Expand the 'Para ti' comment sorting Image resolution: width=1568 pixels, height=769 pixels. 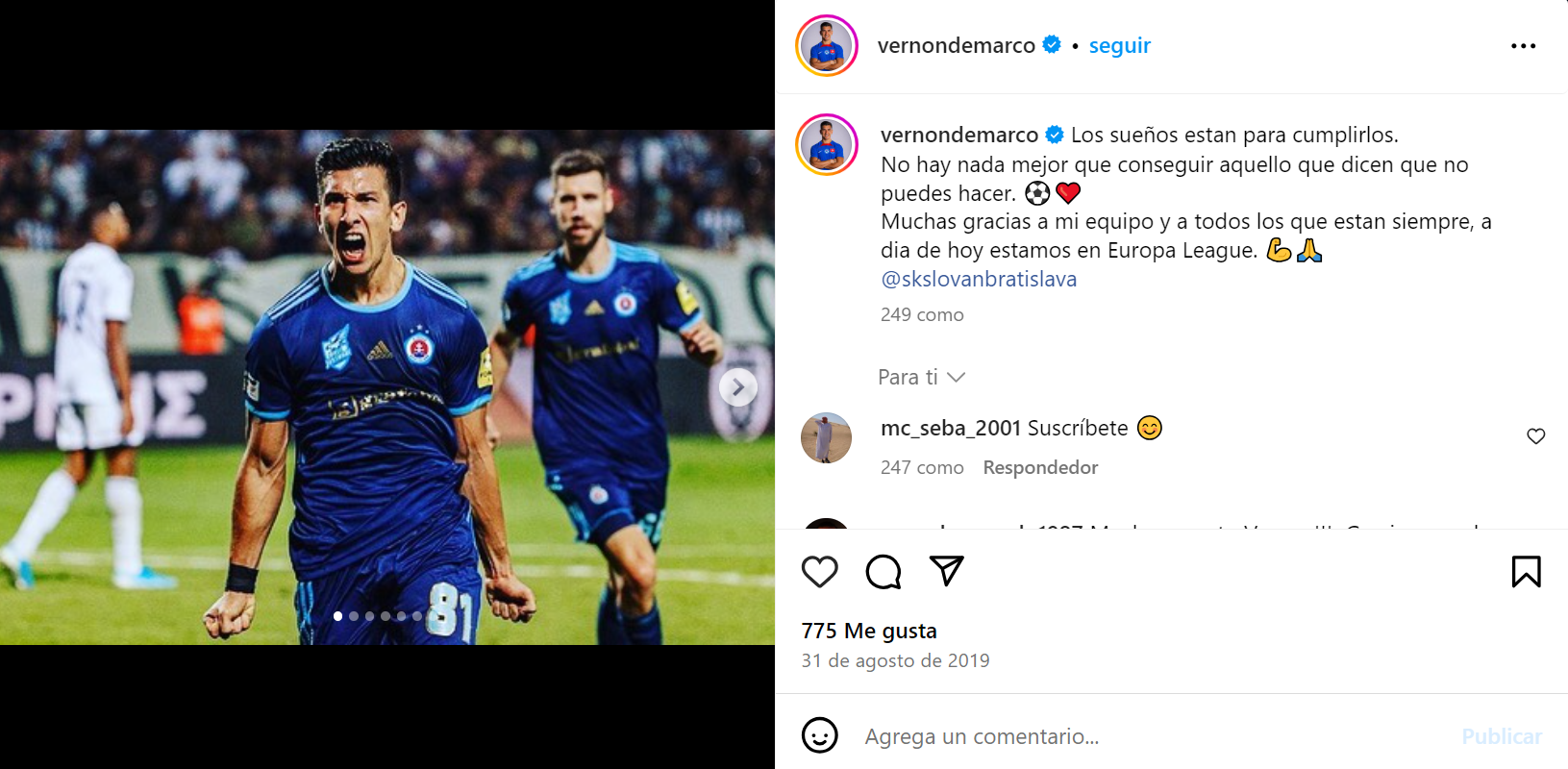coord(921,377)
